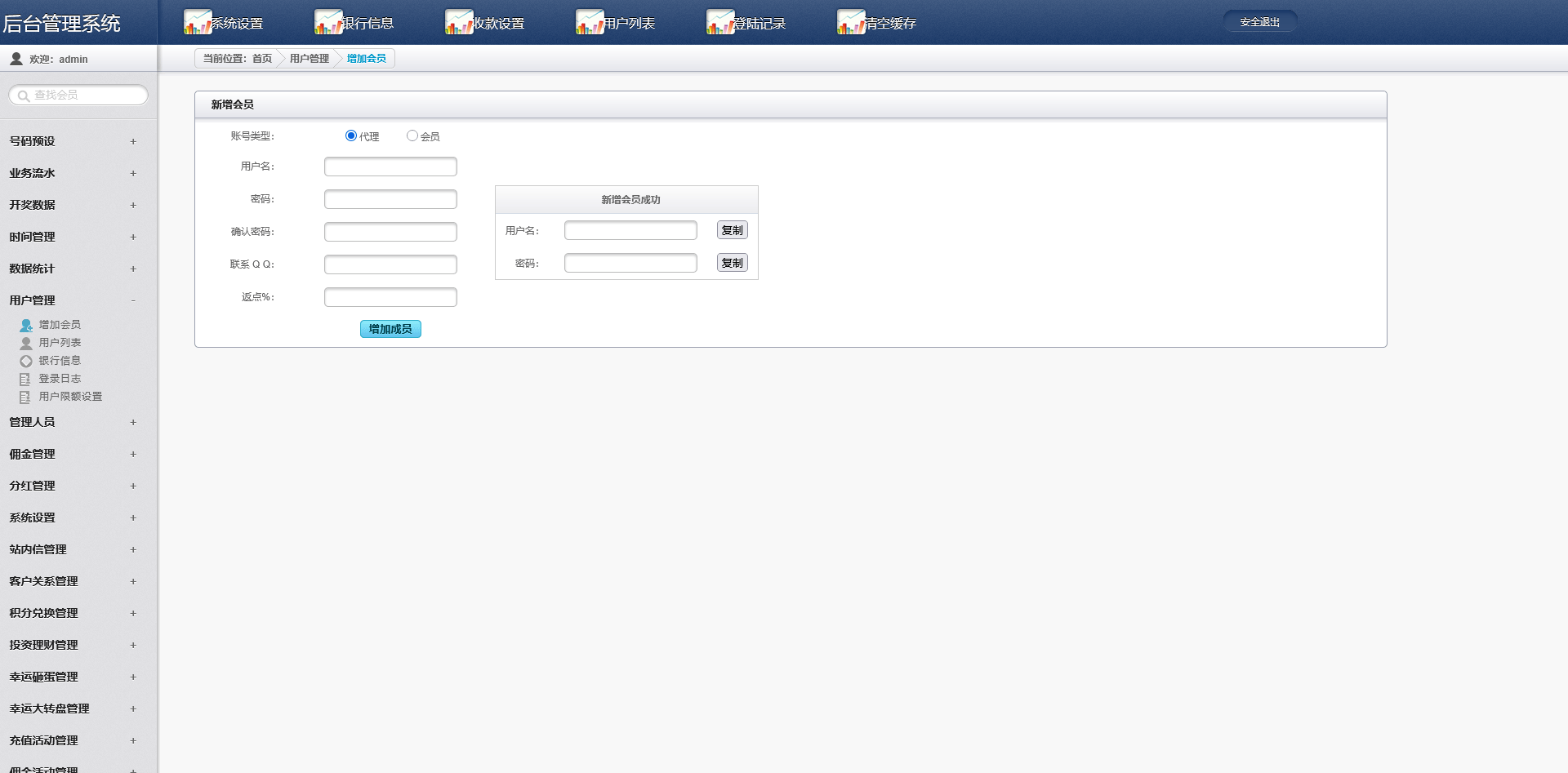Click the 用户列表 icon in sidebar submenu
Screen dimensions: 1568x773
click(x=26, y=343)
